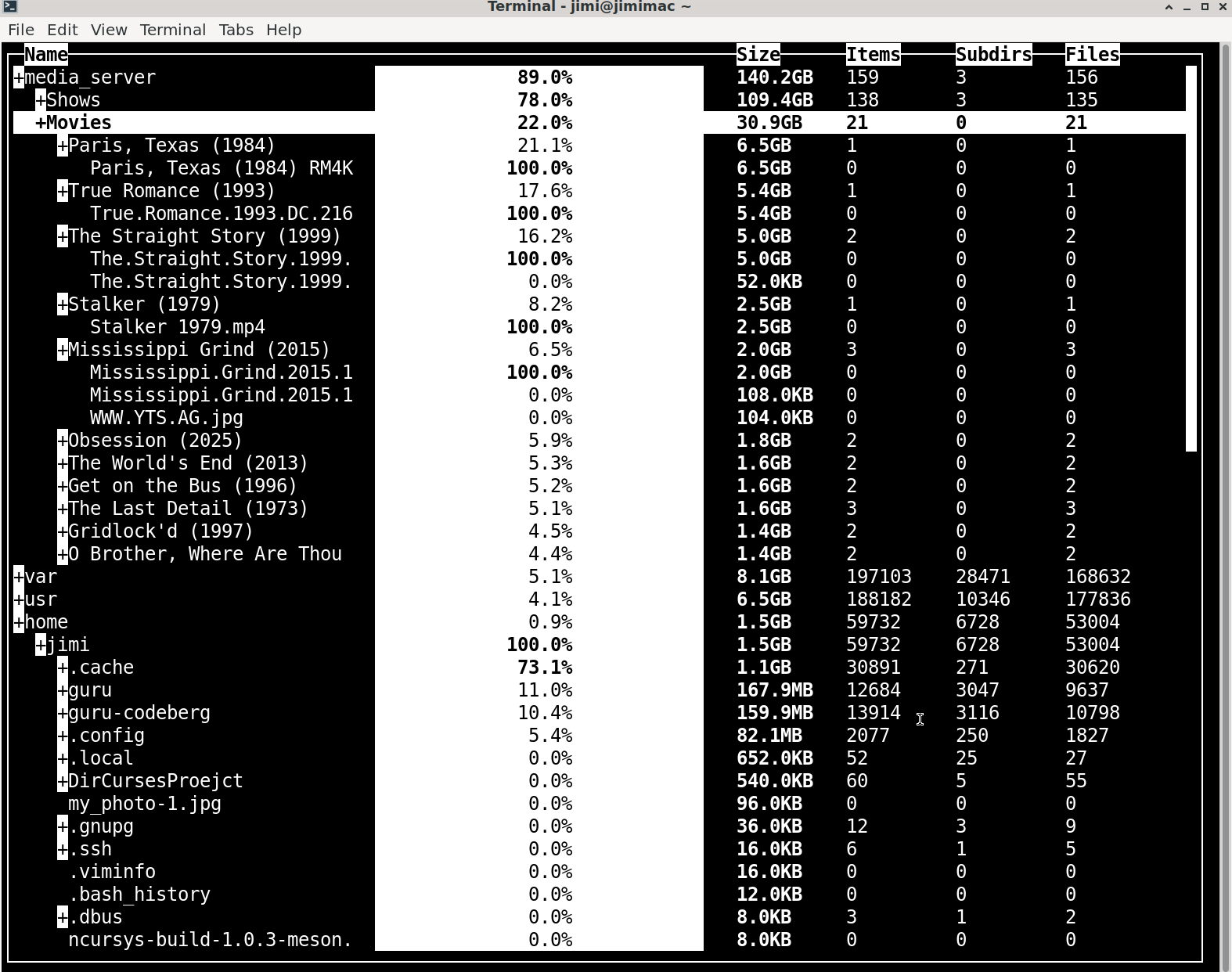Select the Stalker 1979.mp4 file row
The image size is (1232, 972).
pyautogui.click(x=600, y=327)
